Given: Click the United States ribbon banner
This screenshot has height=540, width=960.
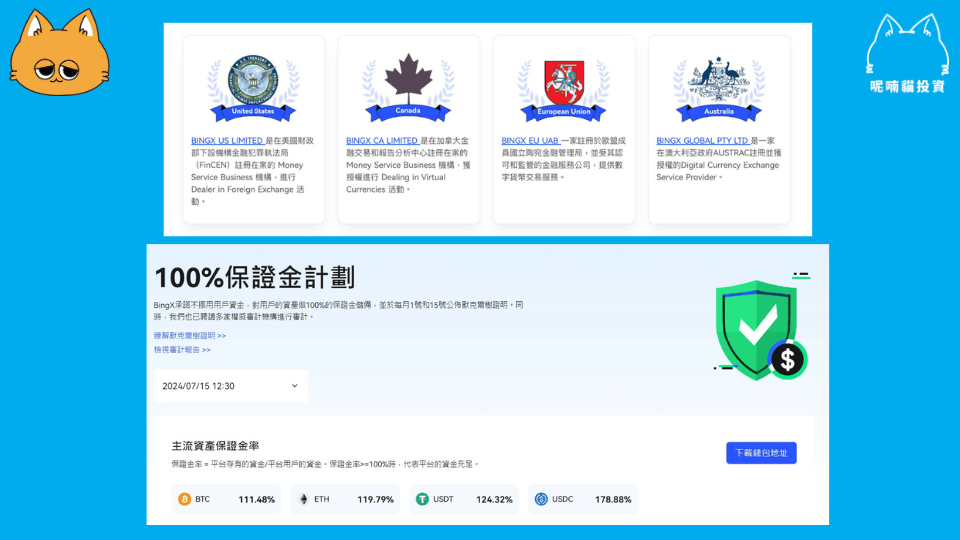Looking at the screenshot, I should 253,112.
